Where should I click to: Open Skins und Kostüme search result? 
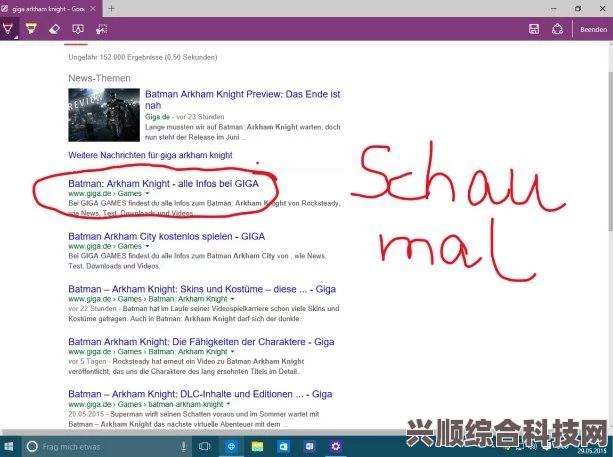(x=202, y=289)
